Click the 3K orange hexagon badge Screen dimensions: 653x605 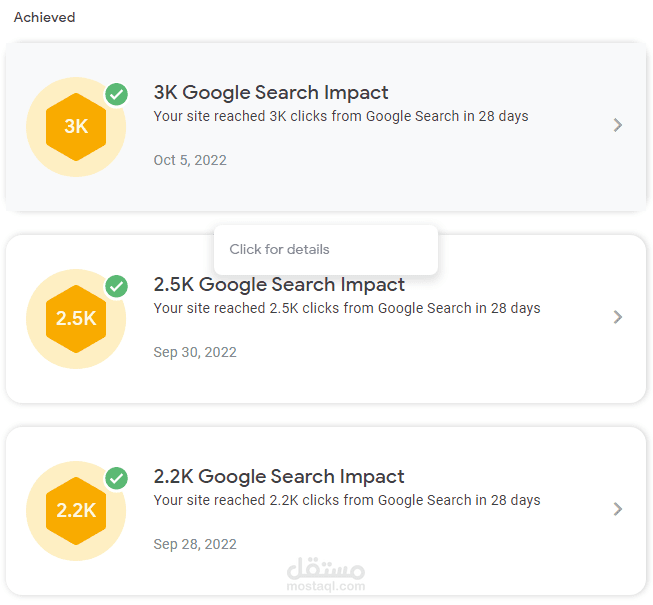click(x=76, y=127)
